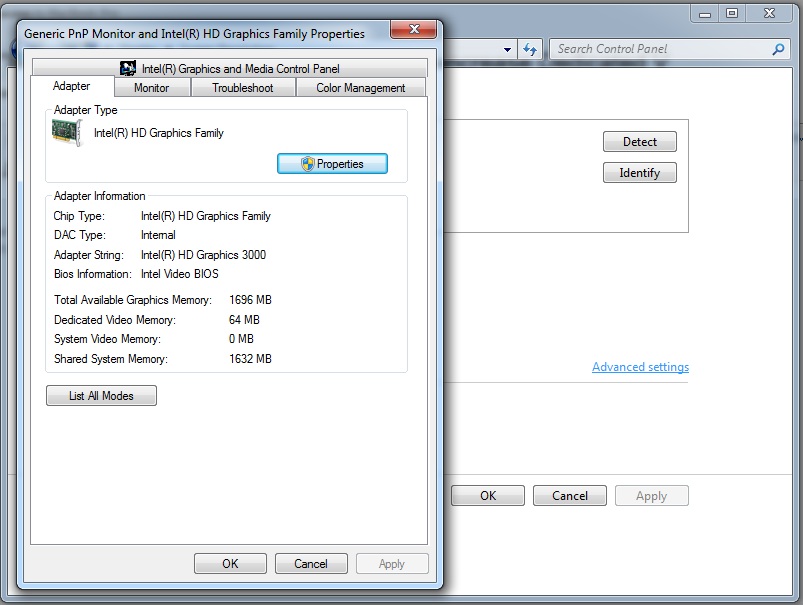803x606 pixels.
Task: Click the UAC shield icon on the Properties button
Action: coord(307,164)
